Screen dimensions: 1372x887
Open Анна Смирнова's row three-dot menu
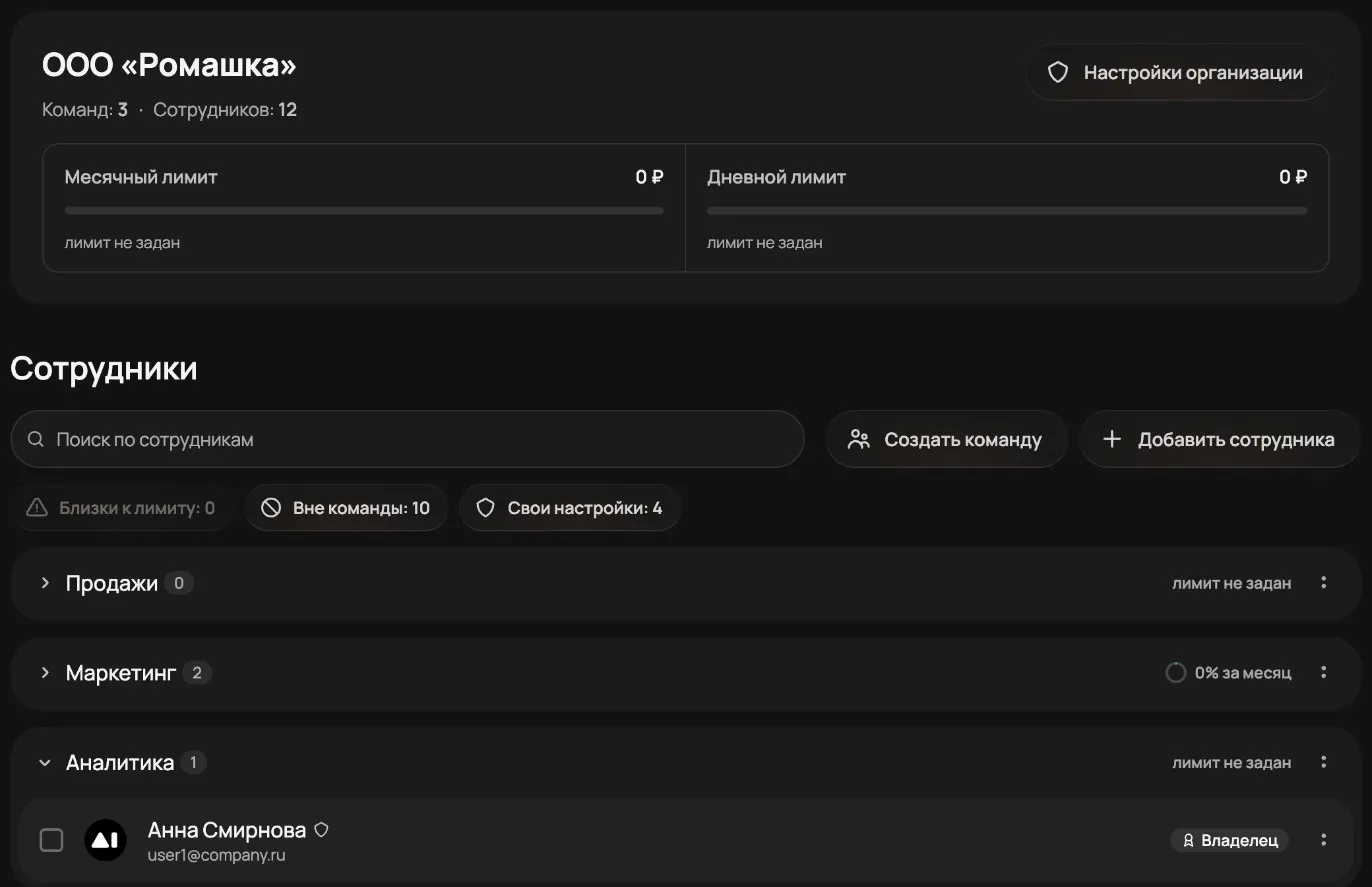click(1323, 840)
